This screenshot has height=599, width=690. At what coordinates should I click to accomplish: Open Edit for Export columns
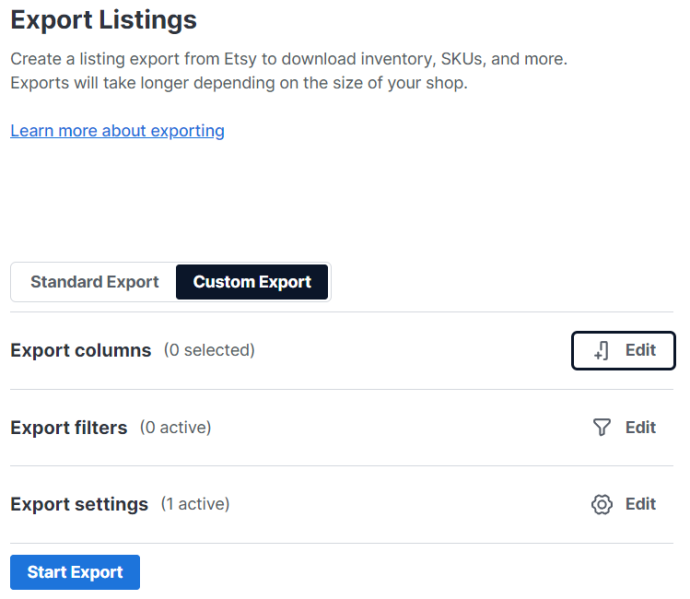click(x=623, y=351)
